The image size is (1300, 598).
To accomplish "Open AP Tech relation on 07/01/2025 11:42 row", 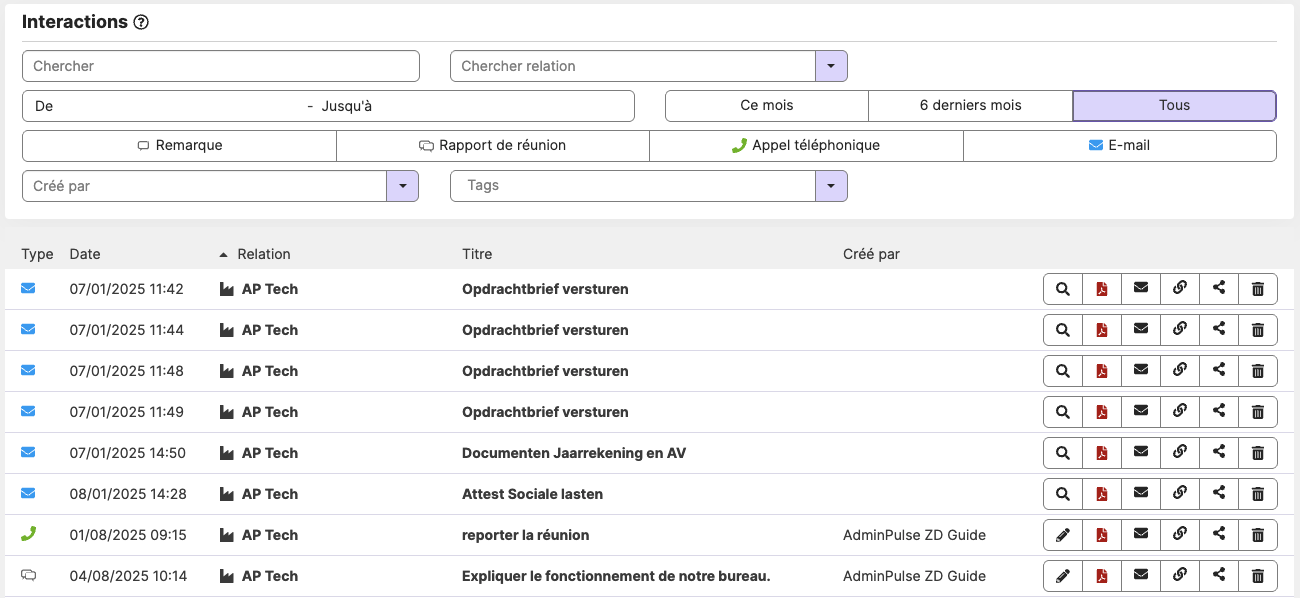I will tap(270, 289).
